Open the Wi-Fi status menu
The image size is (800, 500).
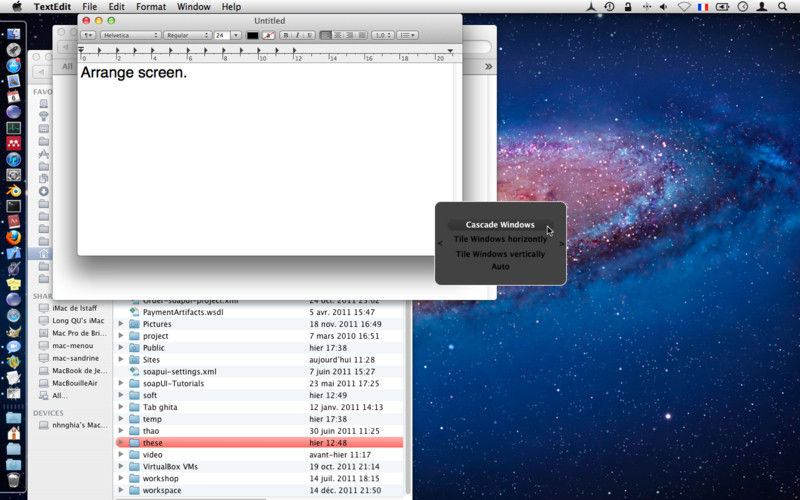point(684,7)
